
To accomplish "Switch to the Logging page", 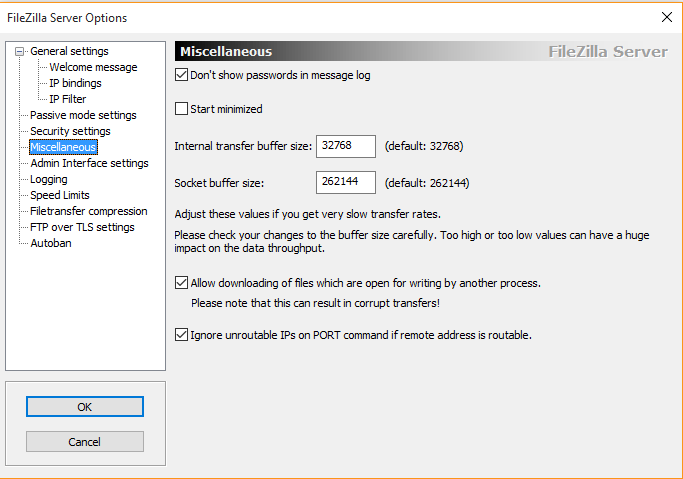I will point(48,179).
